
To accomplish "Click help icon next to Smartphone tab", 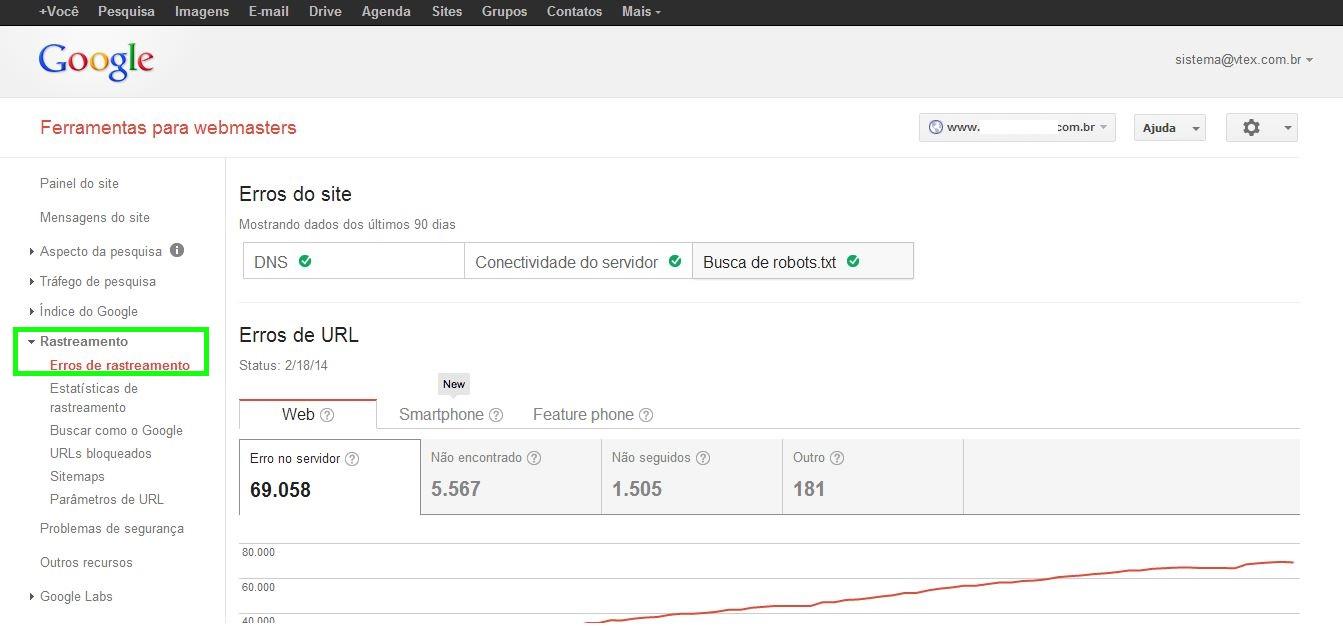I will pyautogui.click(x=496, y=415).
